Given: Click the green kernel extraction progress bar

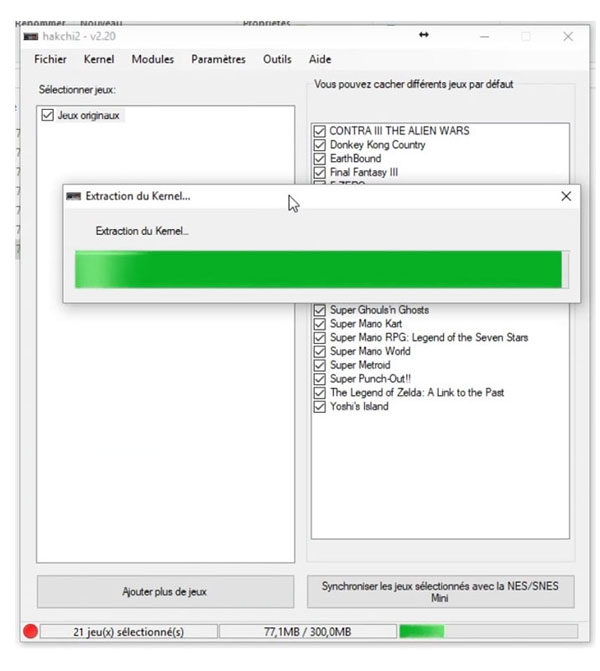Looking at the screenshot, I should click(x=320, y=270).
